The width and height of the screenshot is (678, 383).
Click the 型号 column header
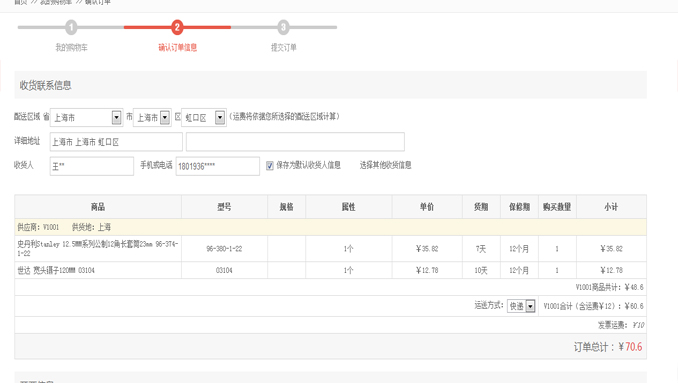point(224,207)
